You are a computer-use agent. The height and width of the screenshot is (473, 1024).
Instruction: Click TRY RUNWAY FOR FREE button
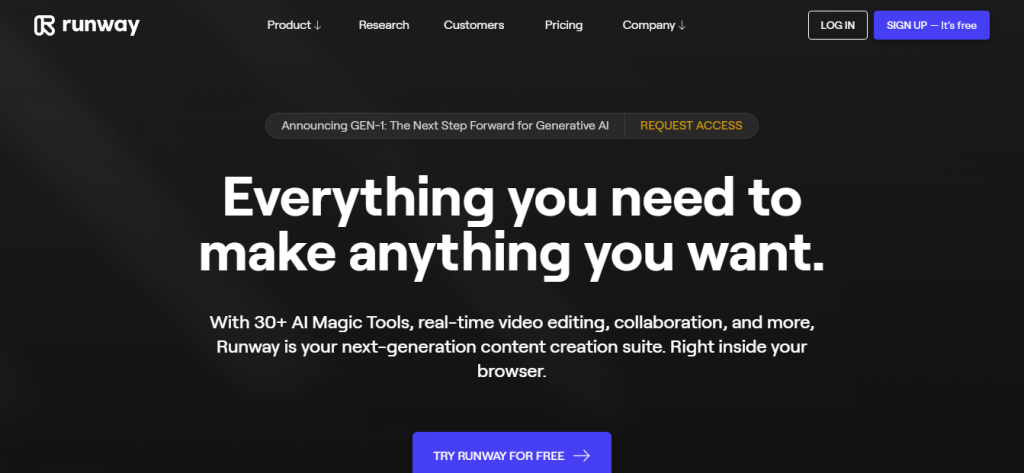click(512, 453)
